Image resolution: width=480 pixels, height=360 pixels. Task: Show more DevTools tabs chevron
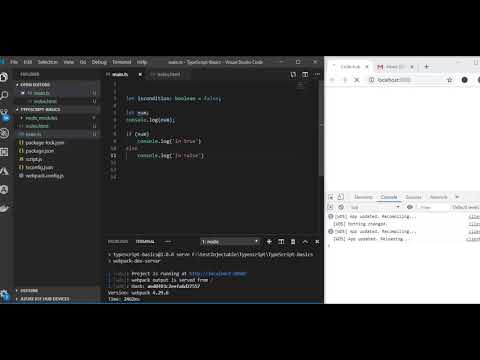coord(457,197)
